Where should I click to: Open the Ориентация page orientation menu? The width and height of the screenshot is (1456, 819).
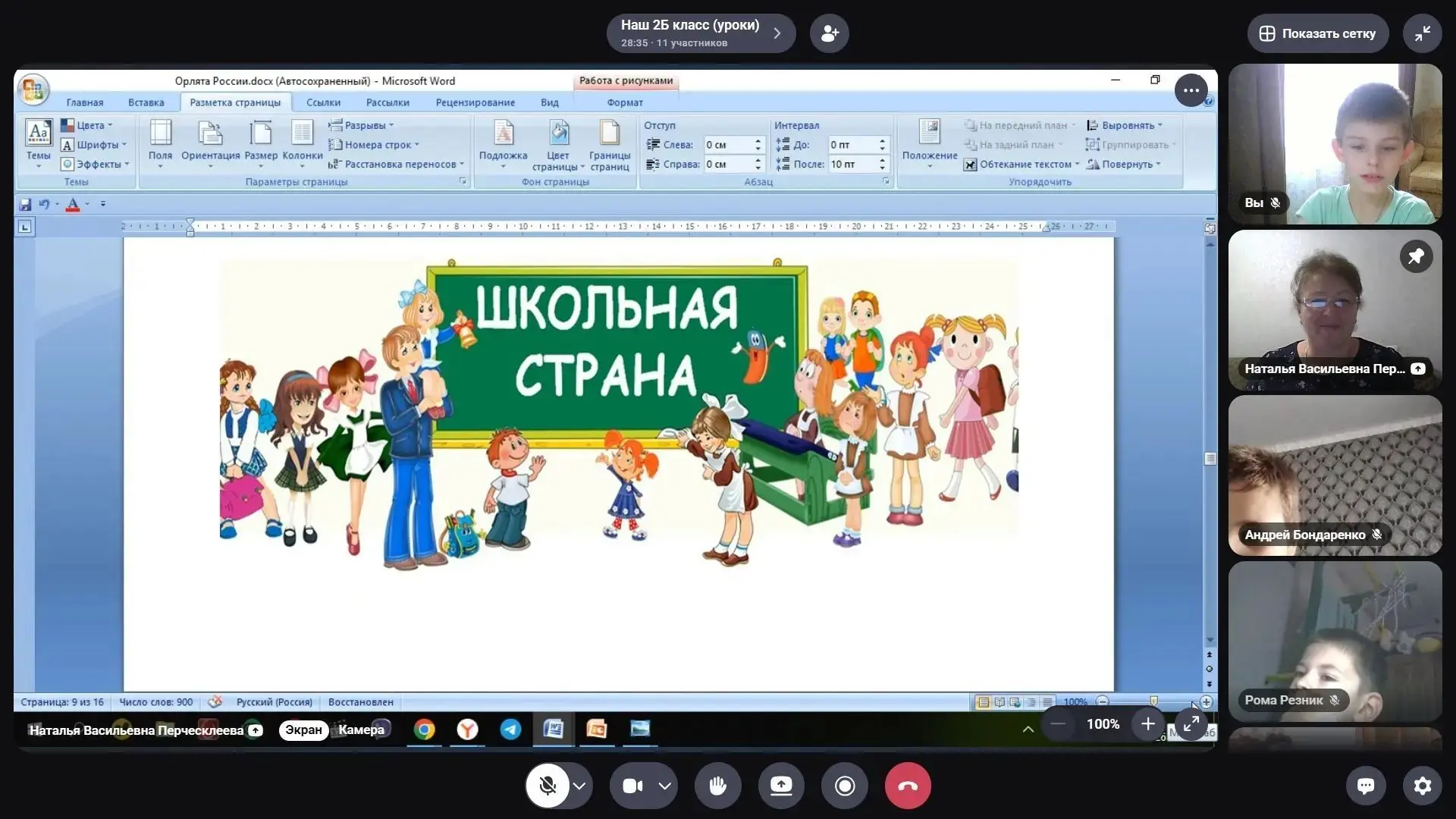(210, 142)
